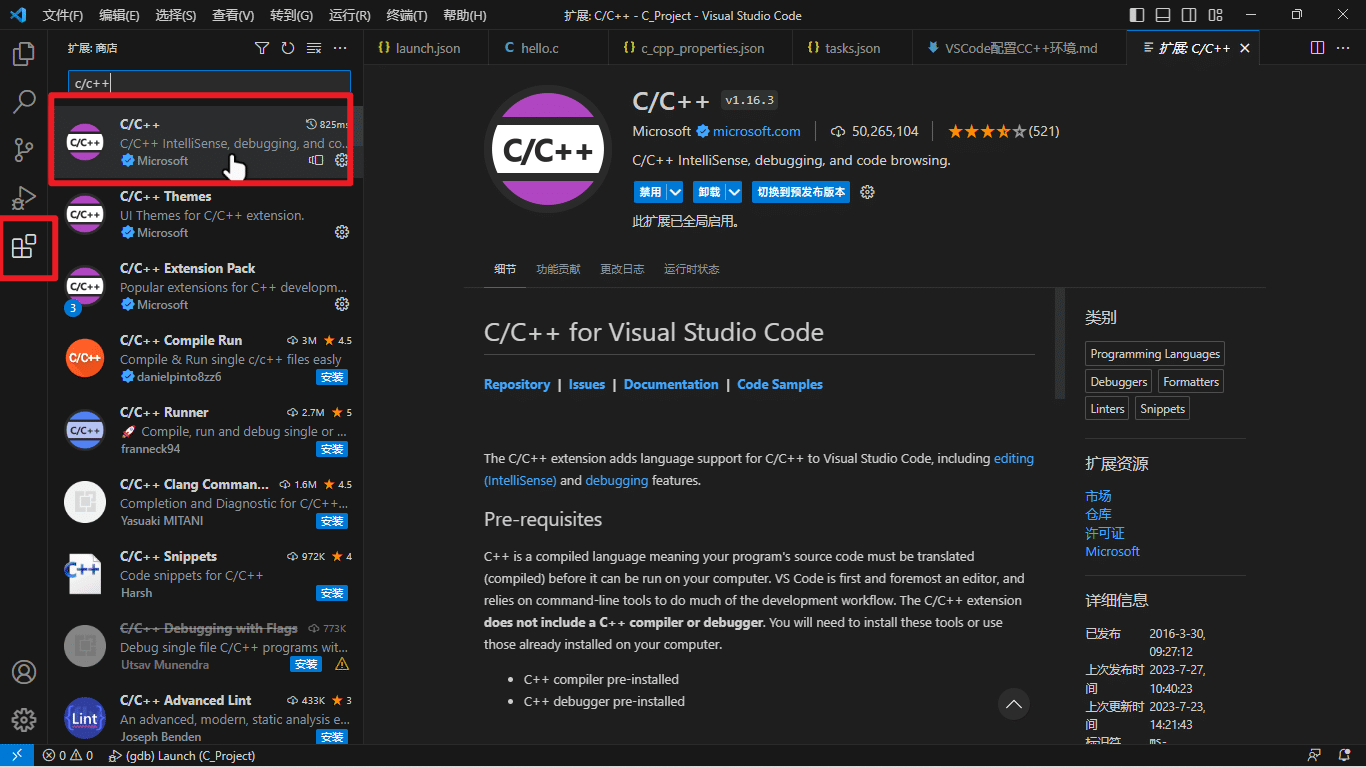Toggle the bottom panel layout button

[x=1163, y=15]
